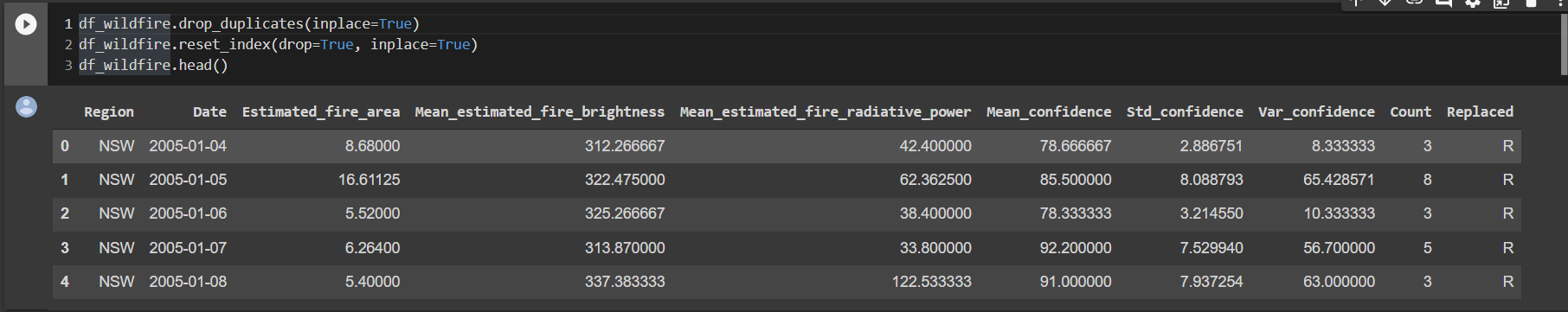
Task: Open more cell actions menu
Action: click(x=1559, y=3)
